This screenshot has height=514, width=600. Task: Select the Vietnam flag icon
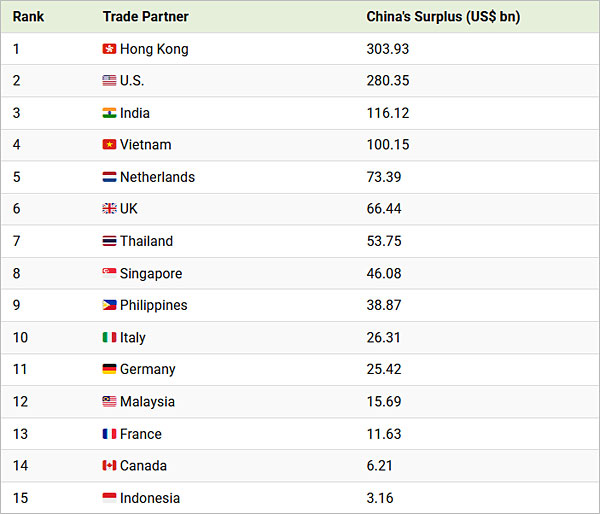tap(109, 145)
